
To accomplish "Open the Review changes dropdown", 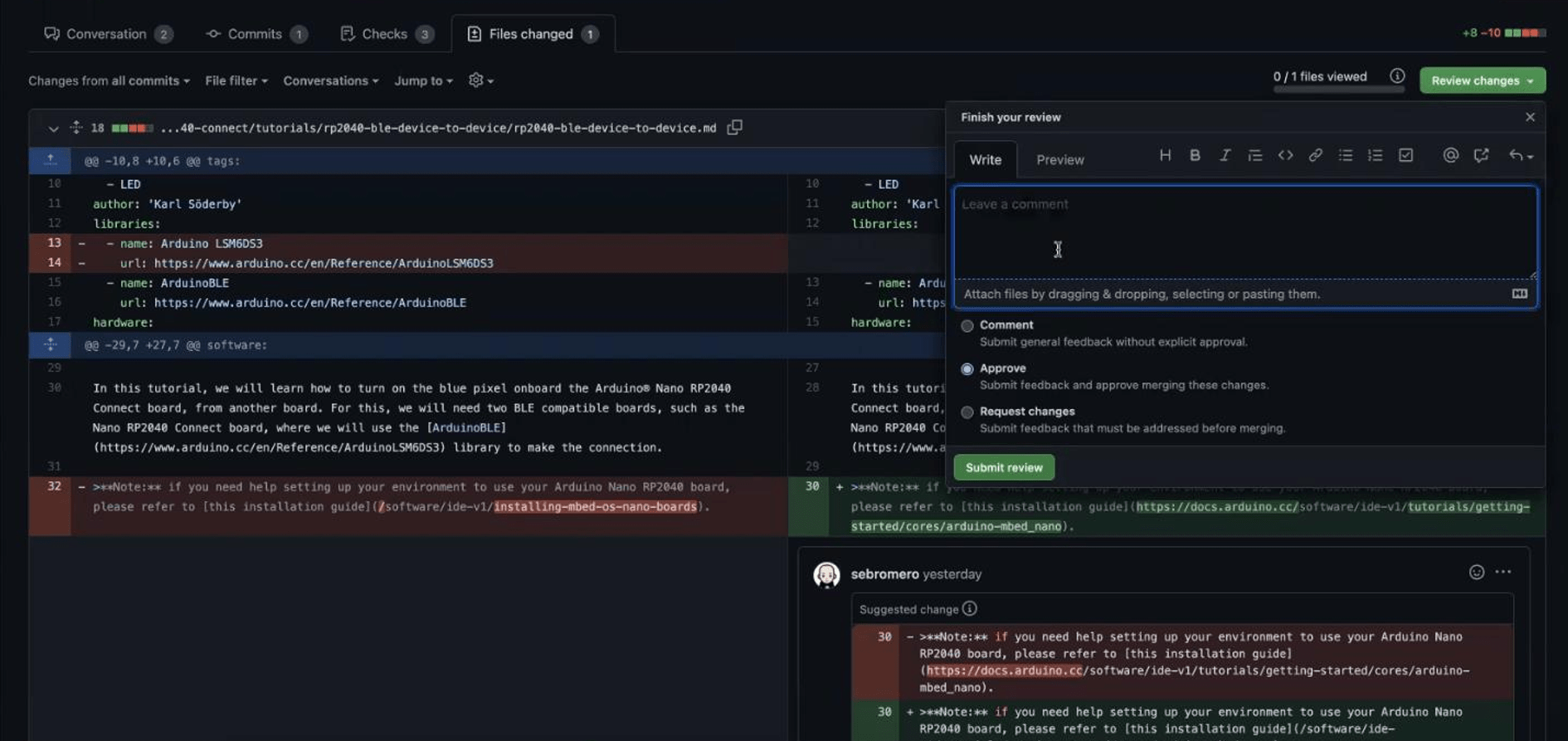I will 1482,80.
